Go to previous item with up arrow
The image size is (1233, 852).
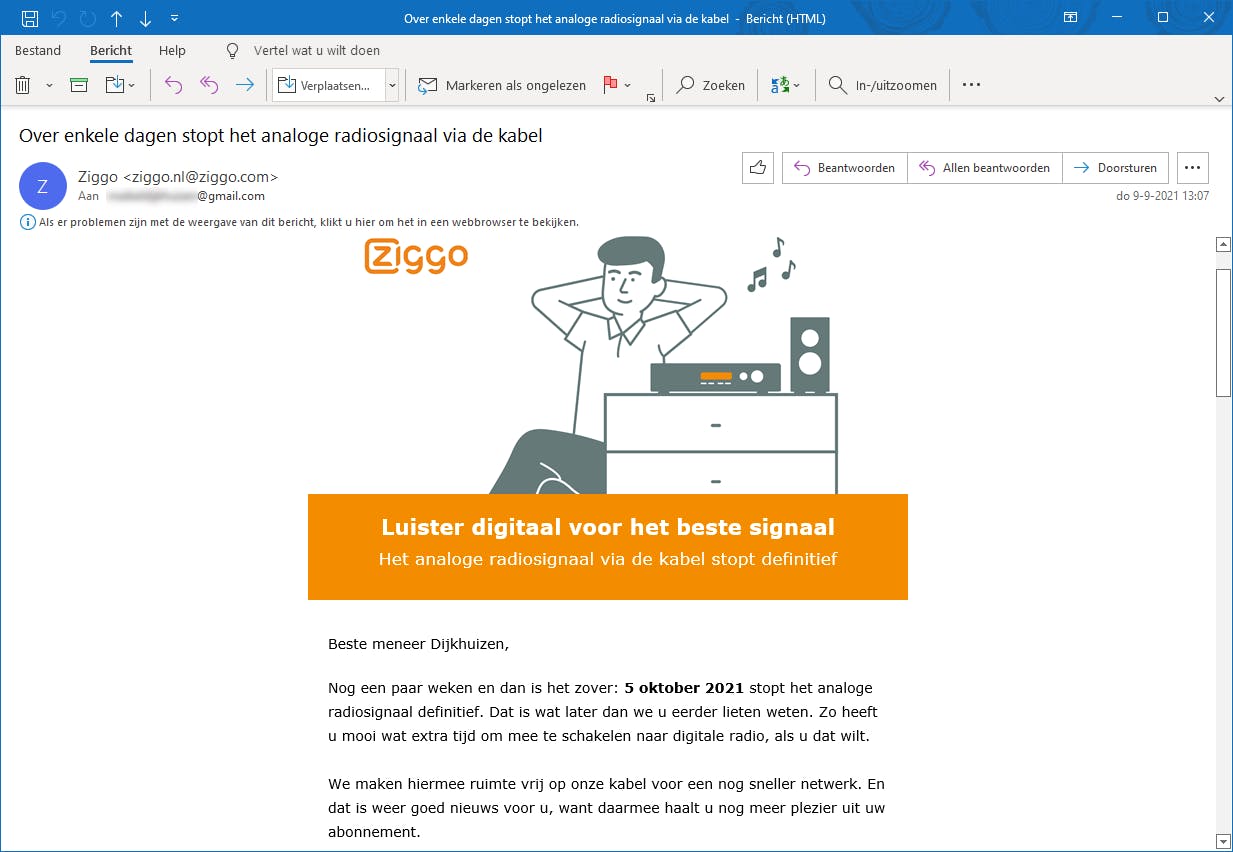(116, 18)
